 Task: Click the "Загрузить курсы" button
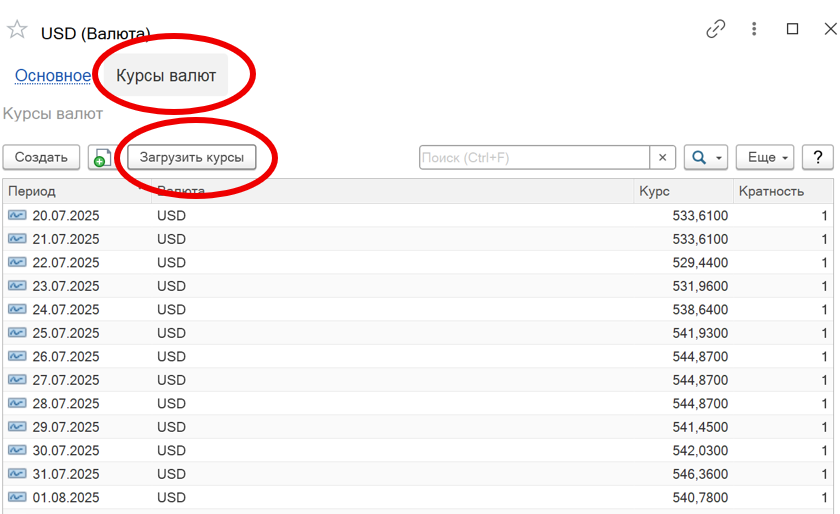(x=192, y=158)
